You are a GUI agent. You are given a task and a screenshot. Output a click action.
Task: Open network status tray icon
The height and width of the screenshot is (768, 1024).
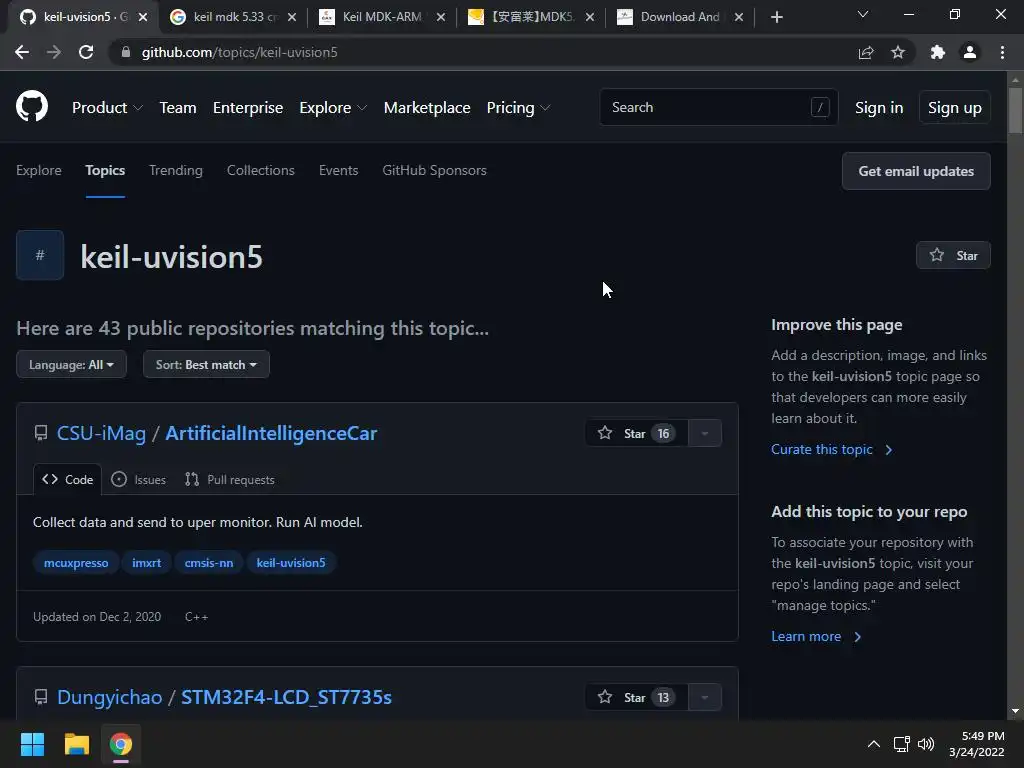pyautogui.click(x=902, y=744)
